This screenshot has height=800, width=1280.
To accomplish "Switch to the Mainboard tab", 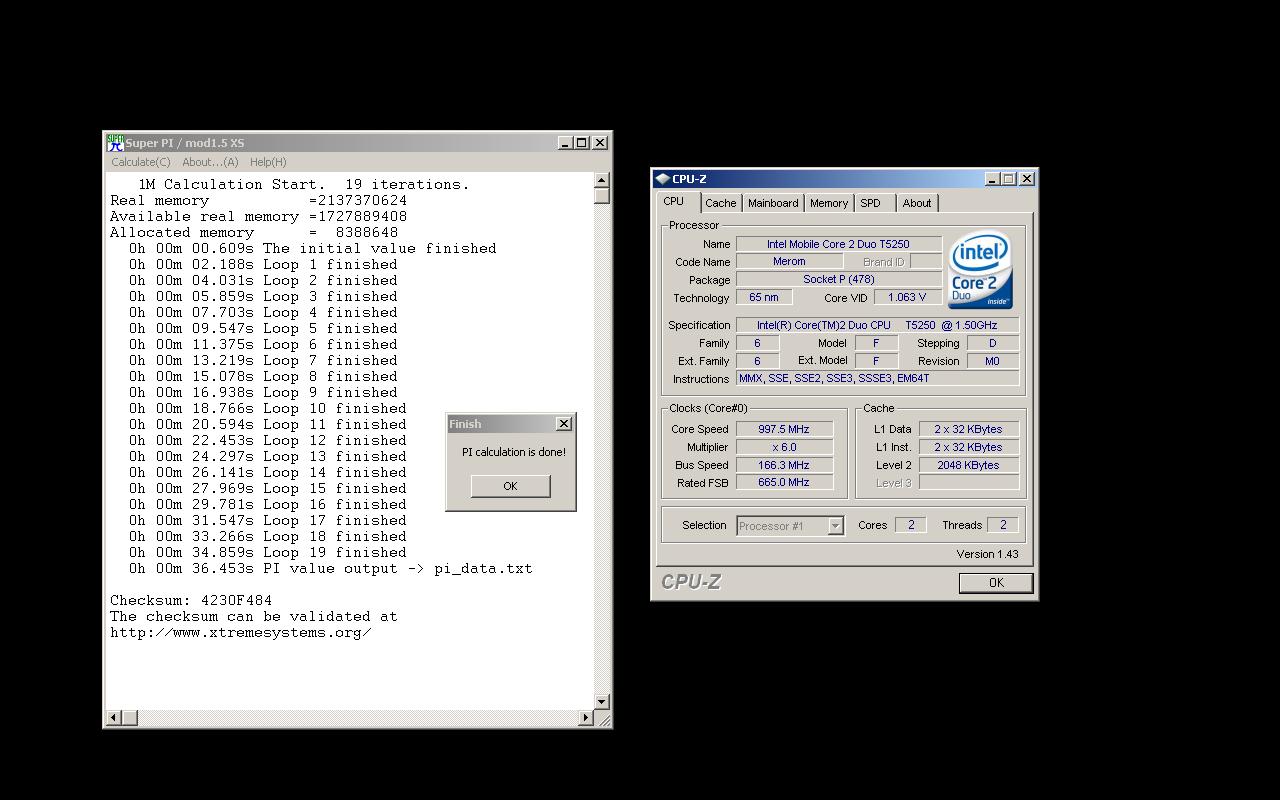I will [773, 203].
